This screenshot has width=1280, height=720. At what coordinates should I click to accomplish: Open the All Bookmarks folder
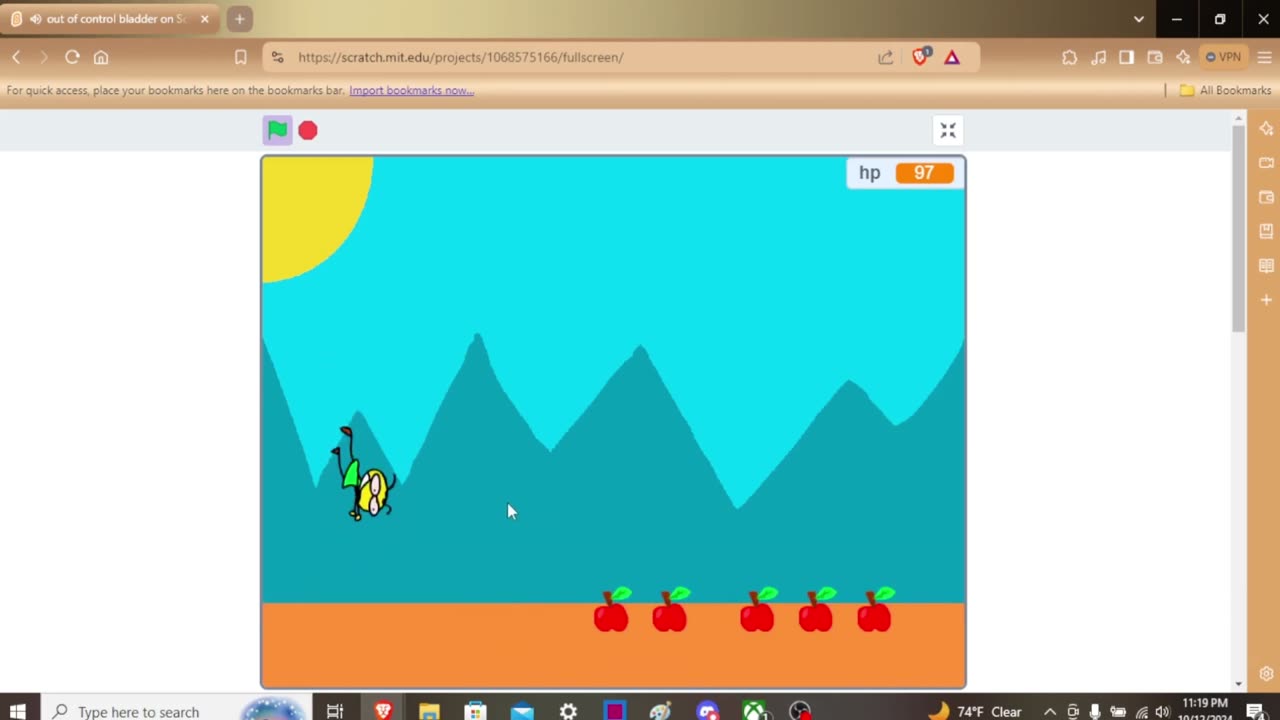(1225, 90)
